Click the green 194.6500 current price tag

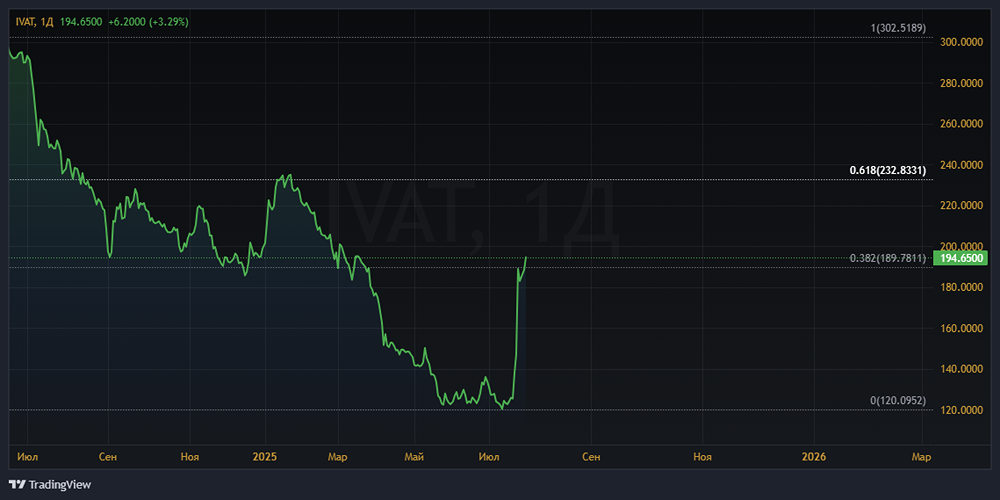[x=960, y=258]
